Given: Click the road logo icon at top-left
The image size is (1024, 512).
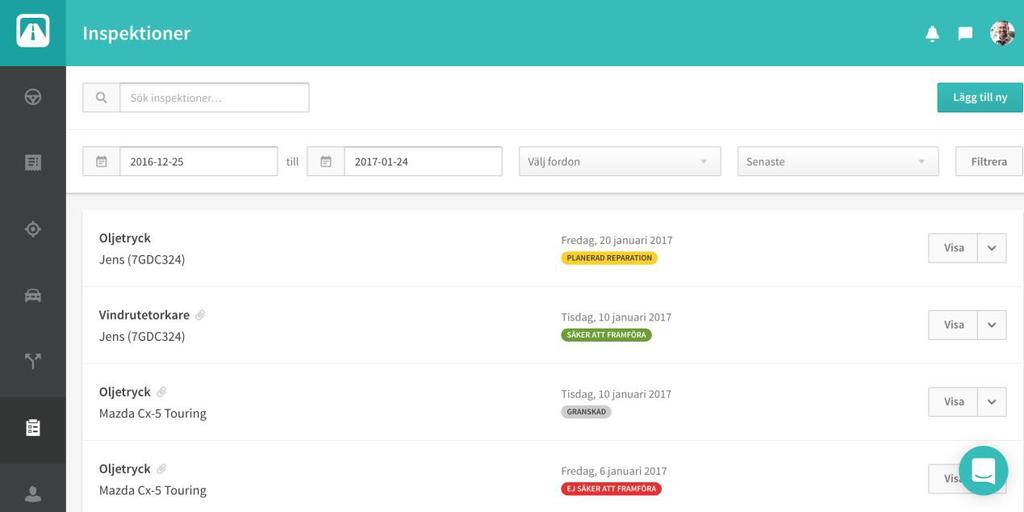Looking at the screenshot, I should pyautogui.click(x=33, y=31).
